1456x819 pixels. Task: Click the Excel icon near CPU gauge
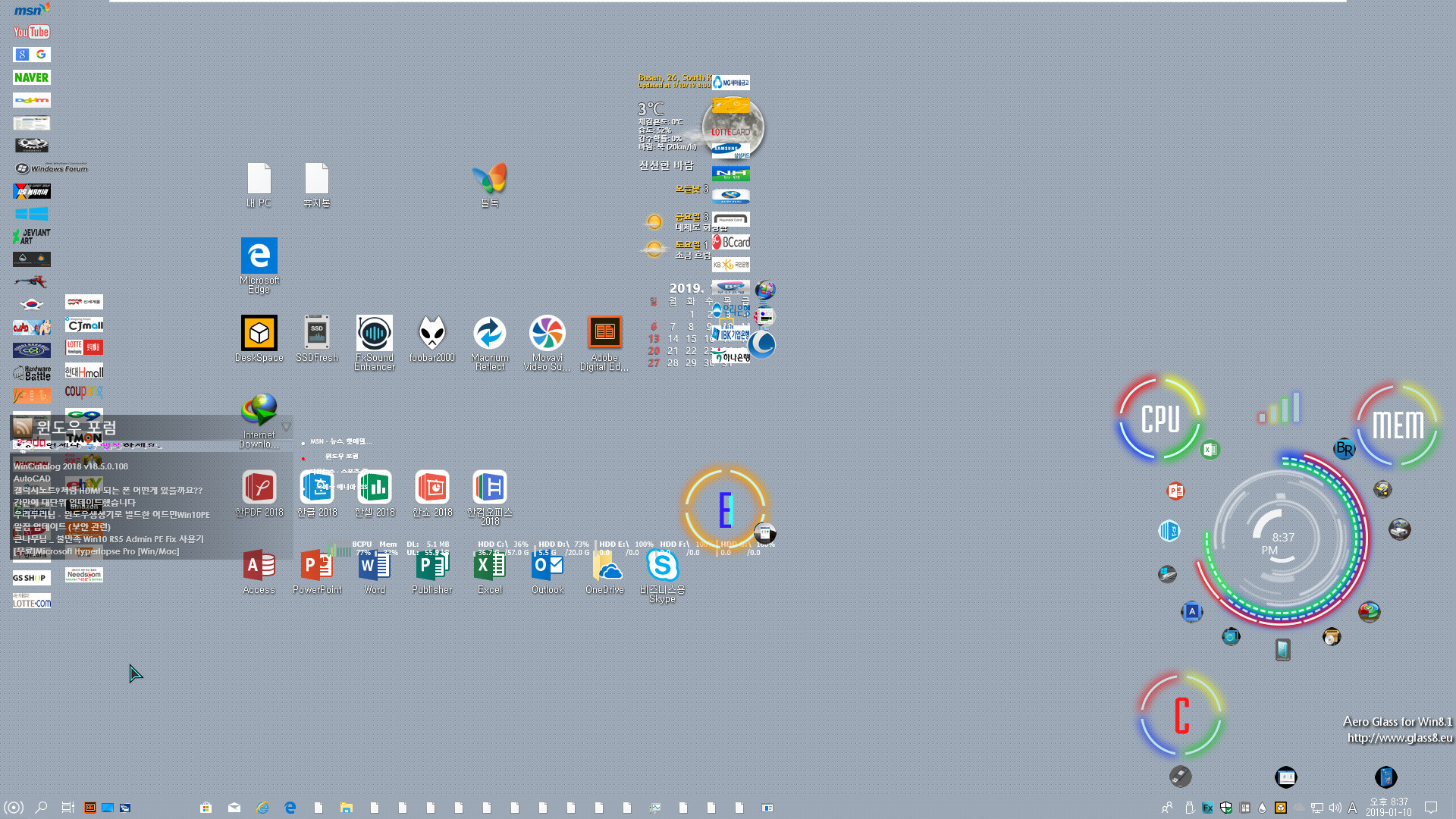click(1210, 450)
